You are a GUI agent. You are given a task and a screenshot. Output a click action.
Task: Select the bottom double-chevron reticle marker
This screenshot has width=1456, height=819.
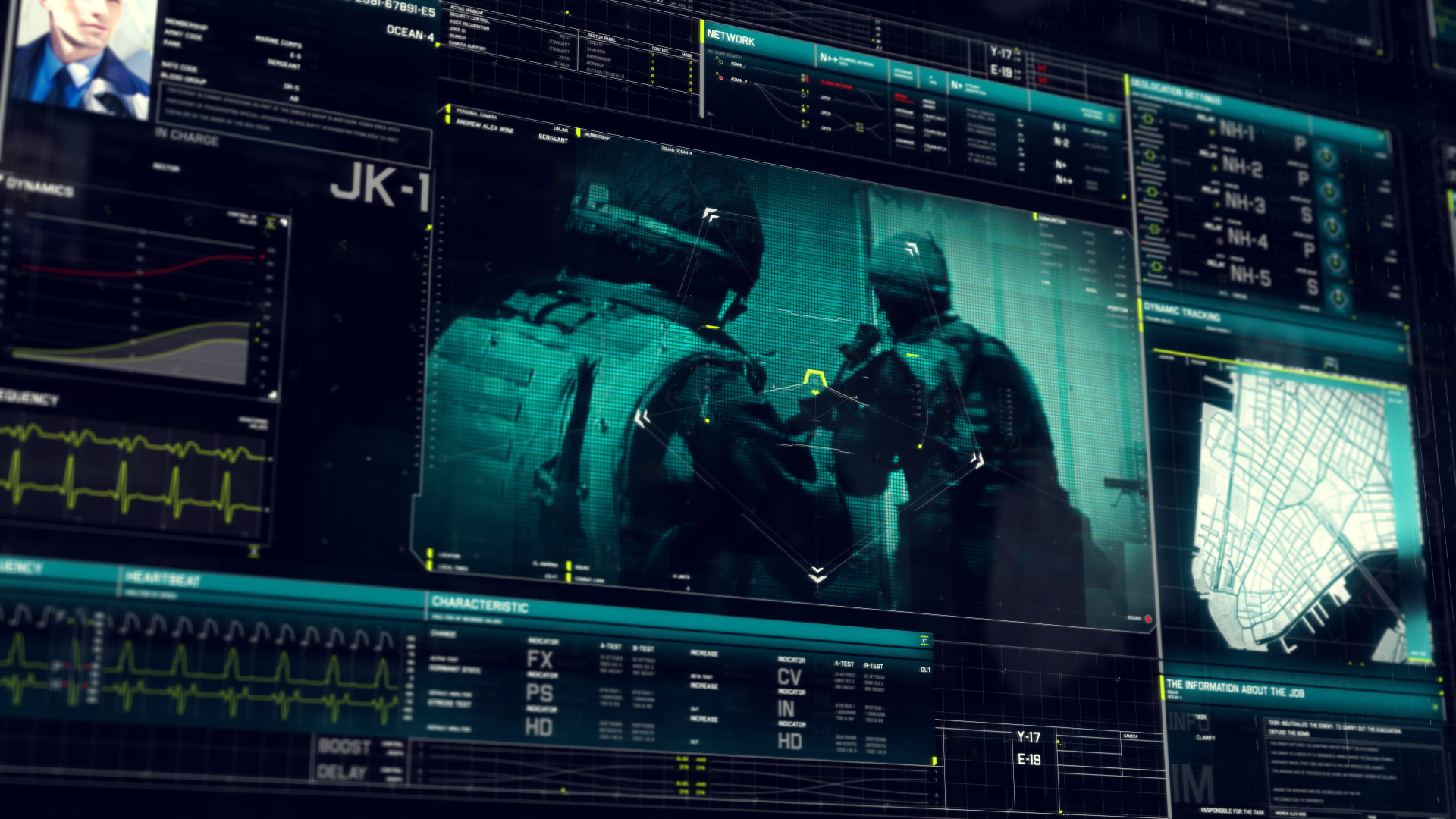click(x=817, y=574)
